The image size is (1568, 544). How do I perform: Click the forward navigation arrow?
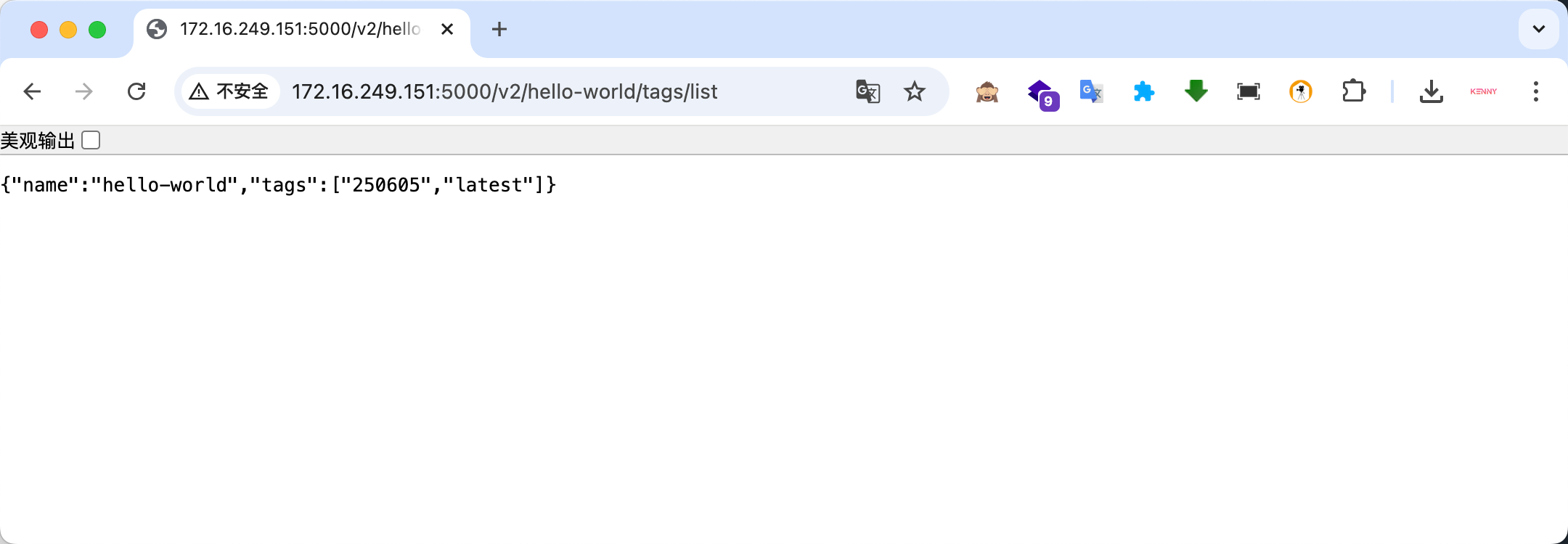pos(84,91)
